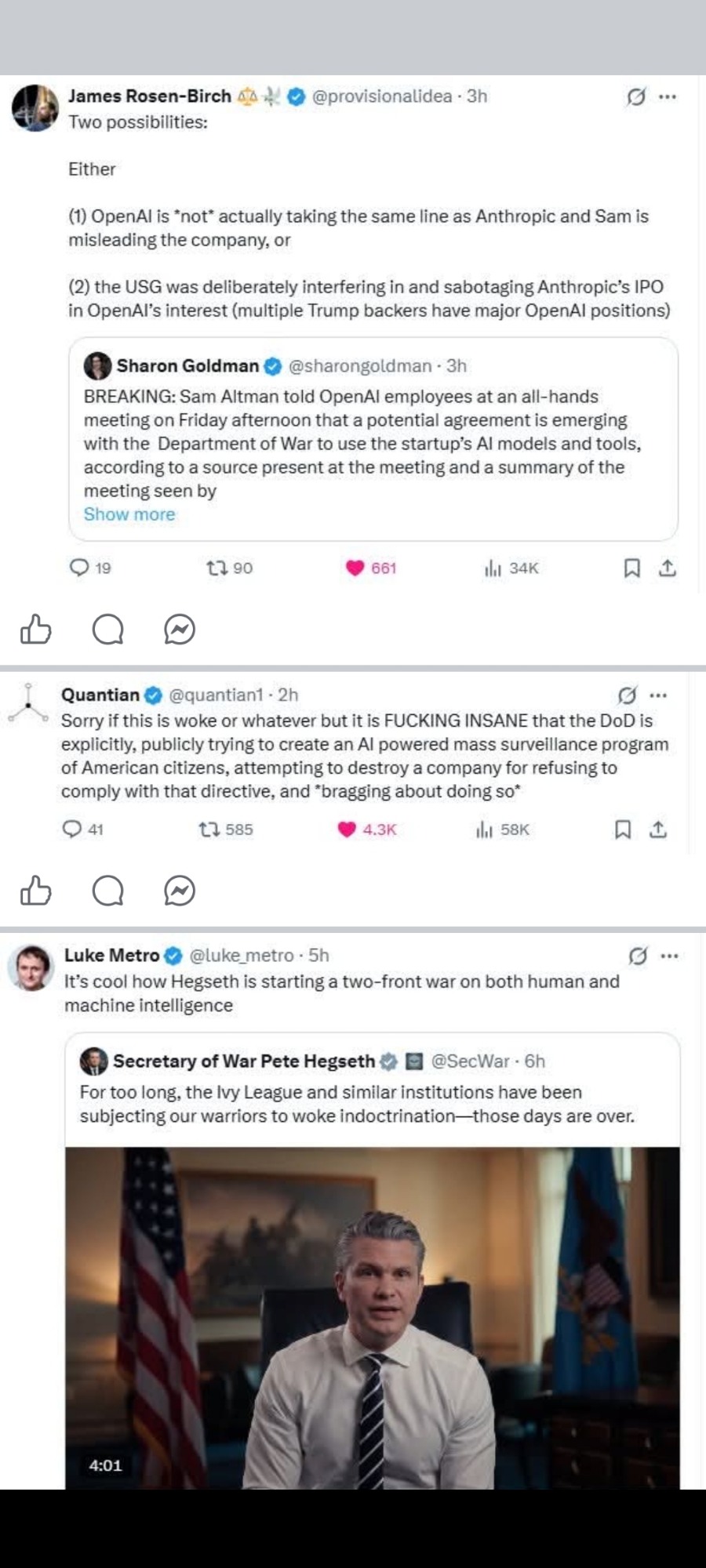
Task: Open the three-dot menu on Quantian's tweet
Action: [659, 695]
